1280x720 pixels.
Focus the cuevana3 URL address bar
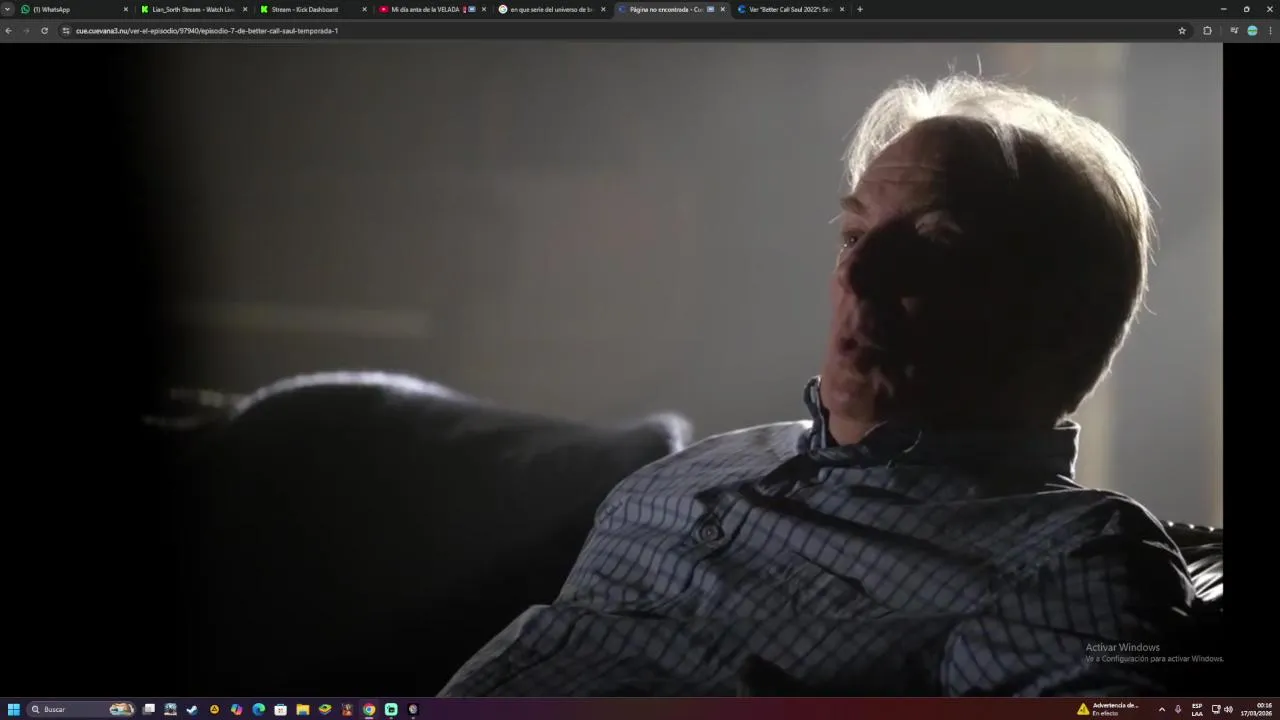[620, 31]
